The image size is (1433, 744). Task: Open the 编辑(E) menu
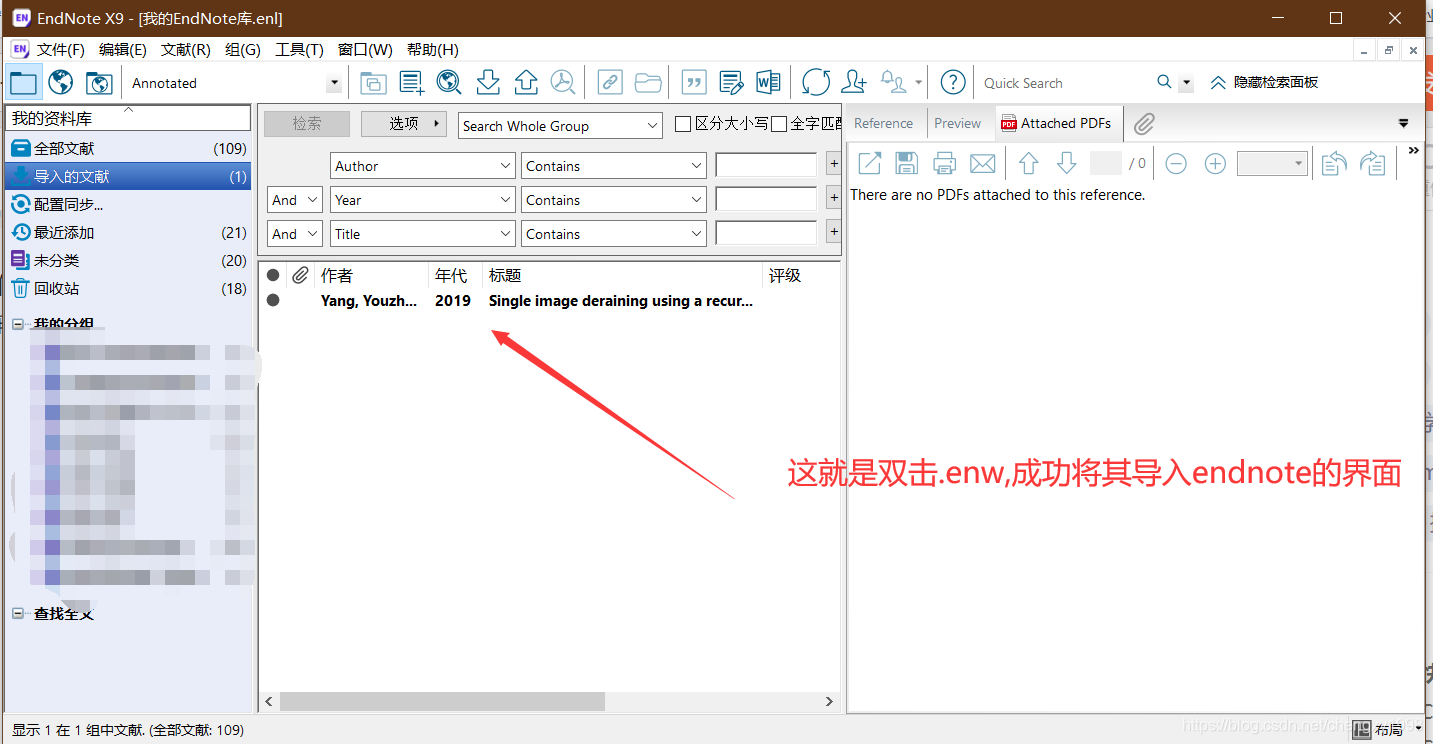click(x=122, y=49)
